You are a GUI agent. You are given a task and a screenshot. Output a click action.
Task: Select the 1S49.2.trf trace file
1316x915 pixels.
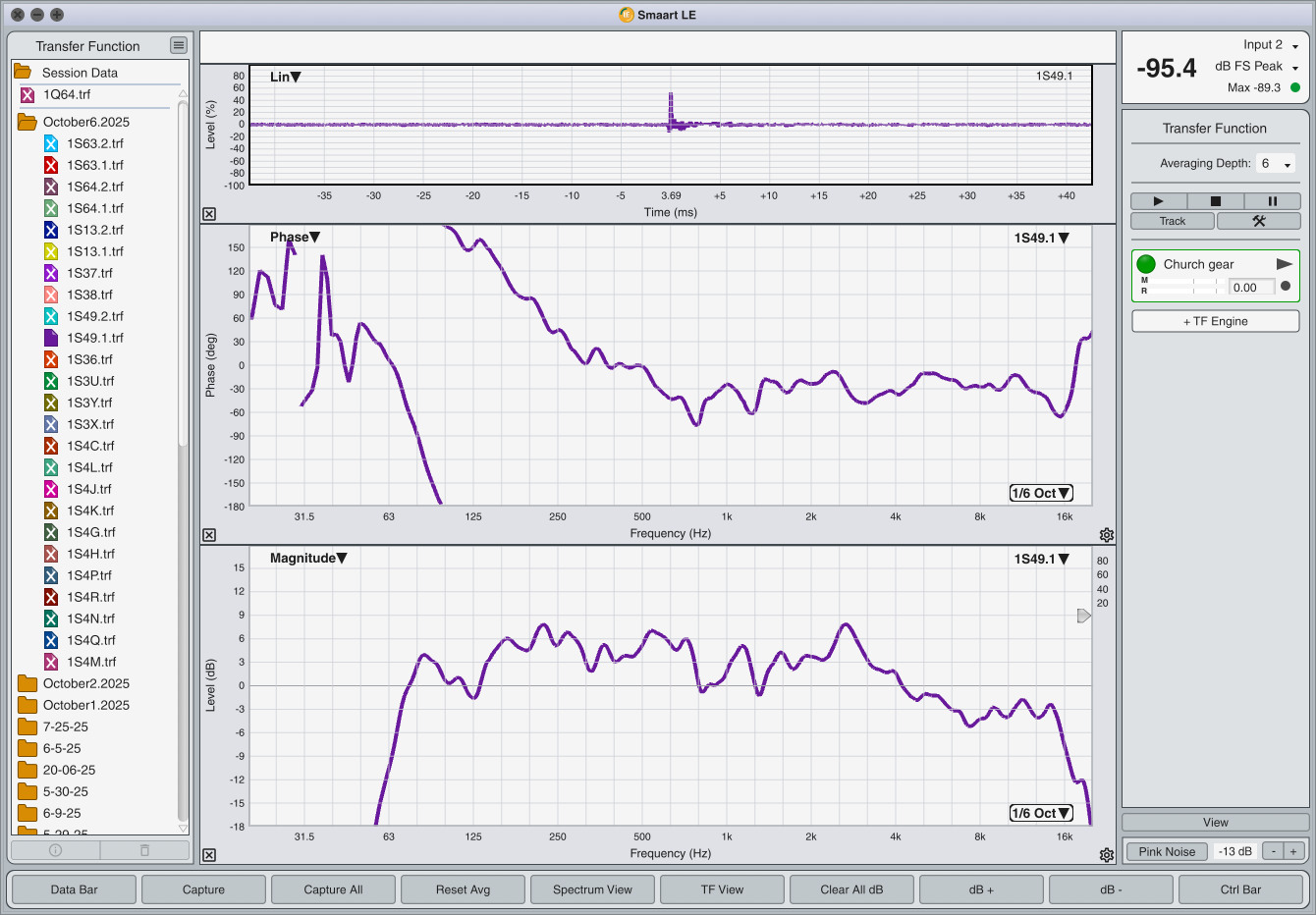(x=94, y=316)
